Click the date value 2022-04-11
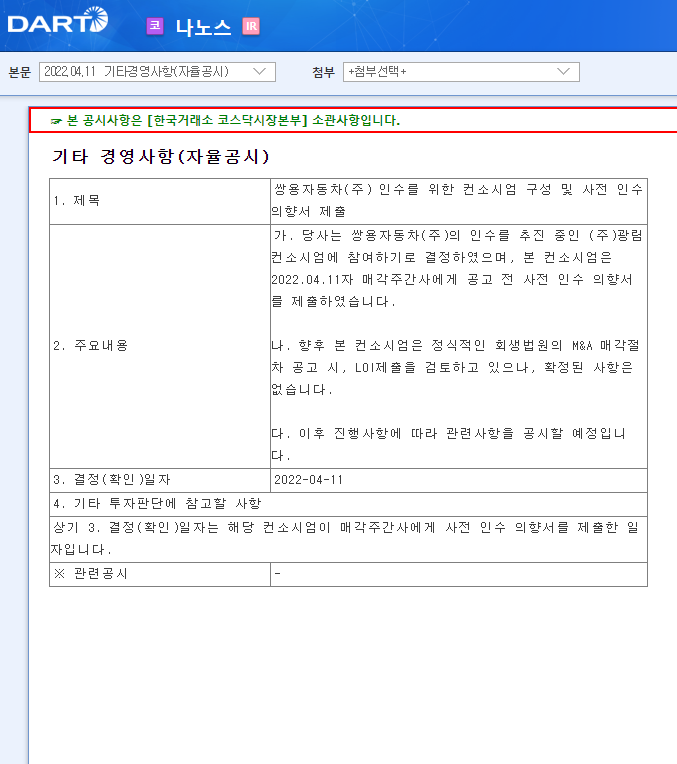This screenshot has height=764, width=677. 308,480
